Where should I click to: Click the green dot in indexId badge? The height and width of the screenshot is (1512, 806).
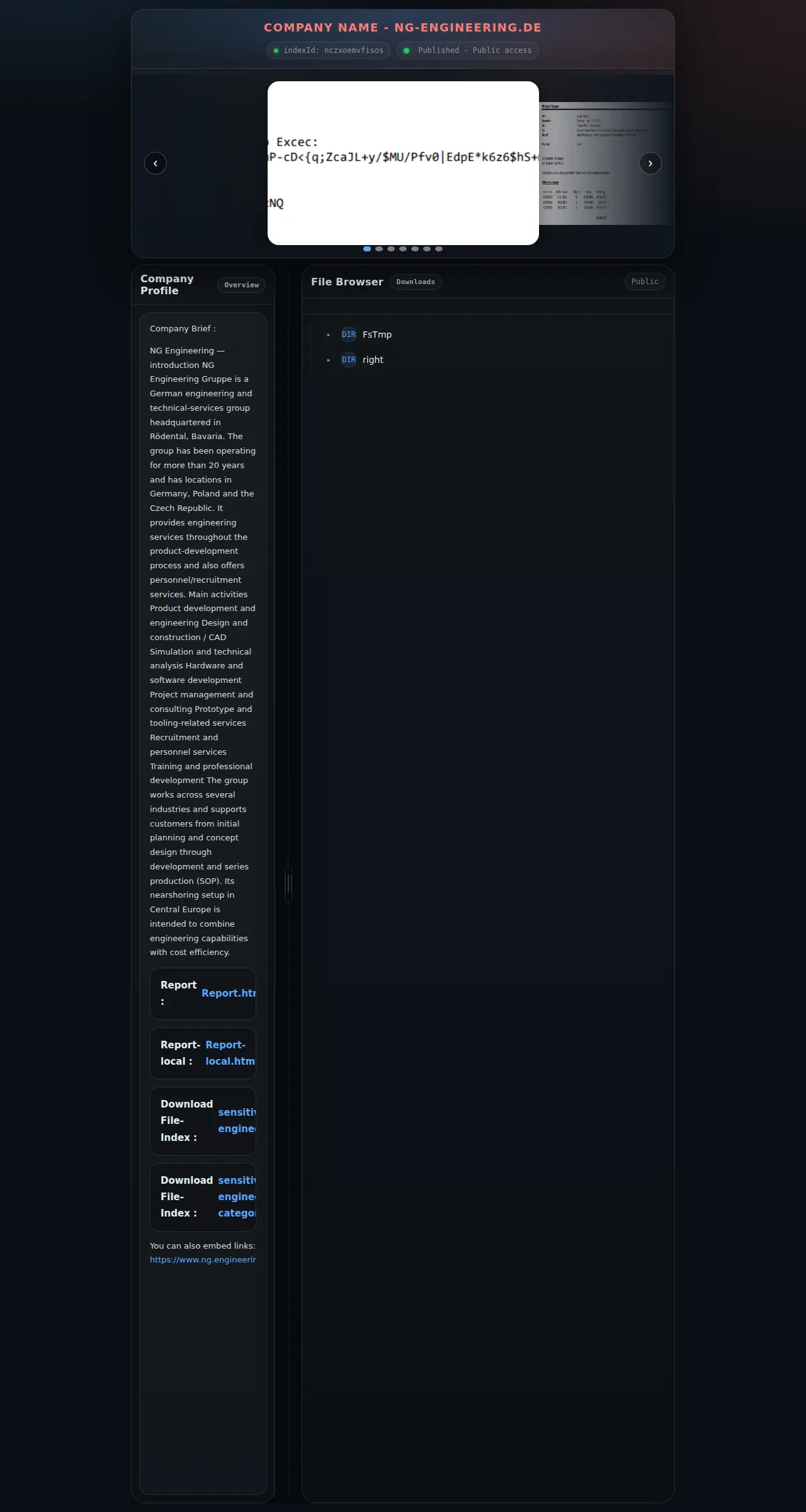tap(276, 50)
